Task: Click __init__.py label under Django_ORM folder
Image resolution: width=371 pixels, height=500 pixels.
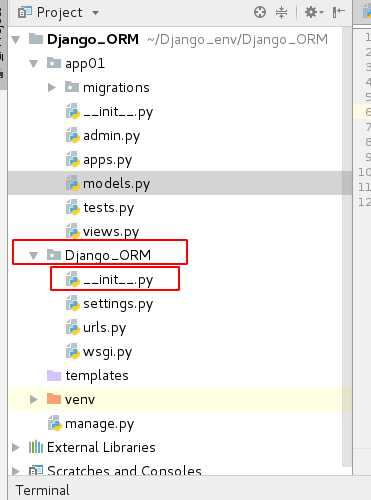Action: coord(118,280)
